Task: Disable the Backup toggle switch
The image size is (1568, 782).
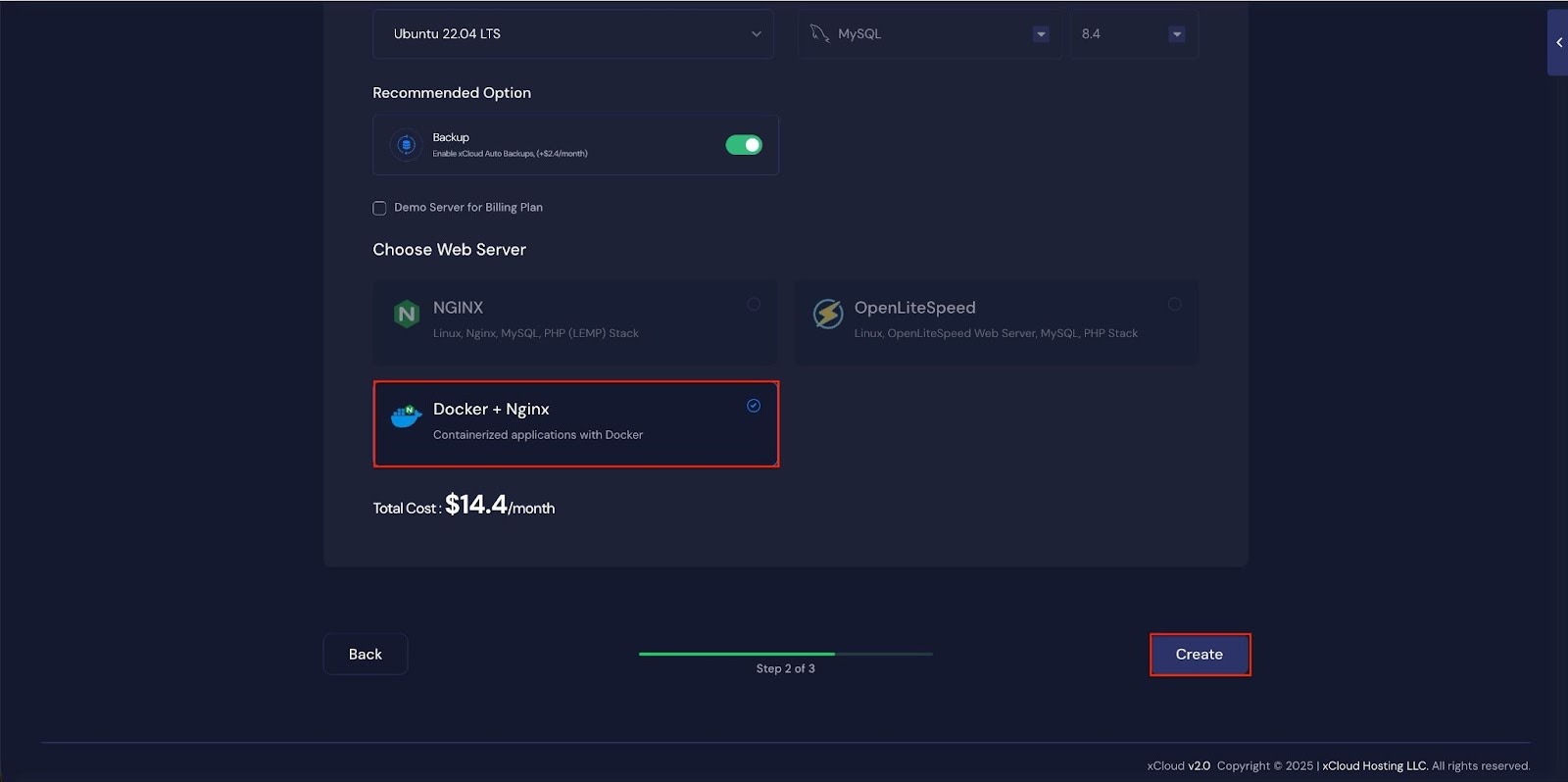Action: click(x=744, y=145)
